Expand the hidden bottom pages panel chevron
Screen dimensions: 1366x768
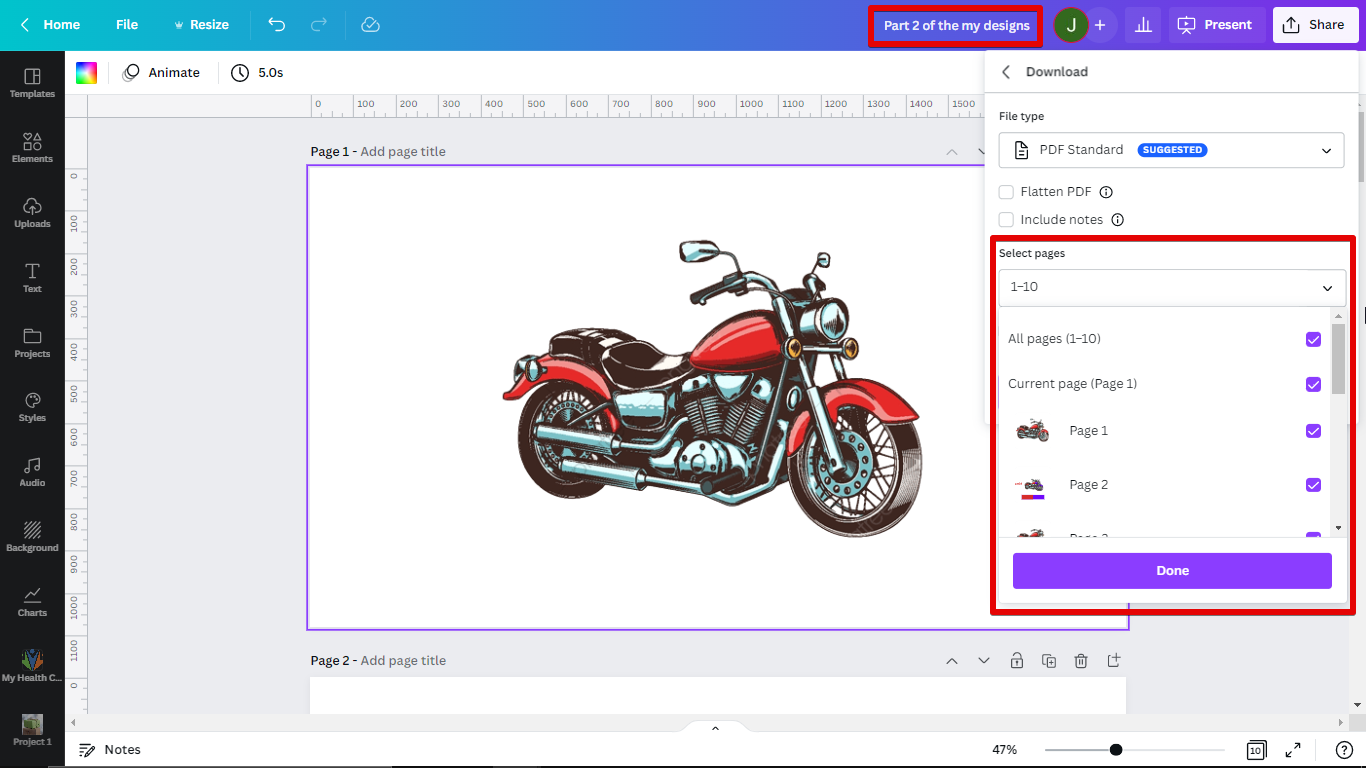[715, 728]
